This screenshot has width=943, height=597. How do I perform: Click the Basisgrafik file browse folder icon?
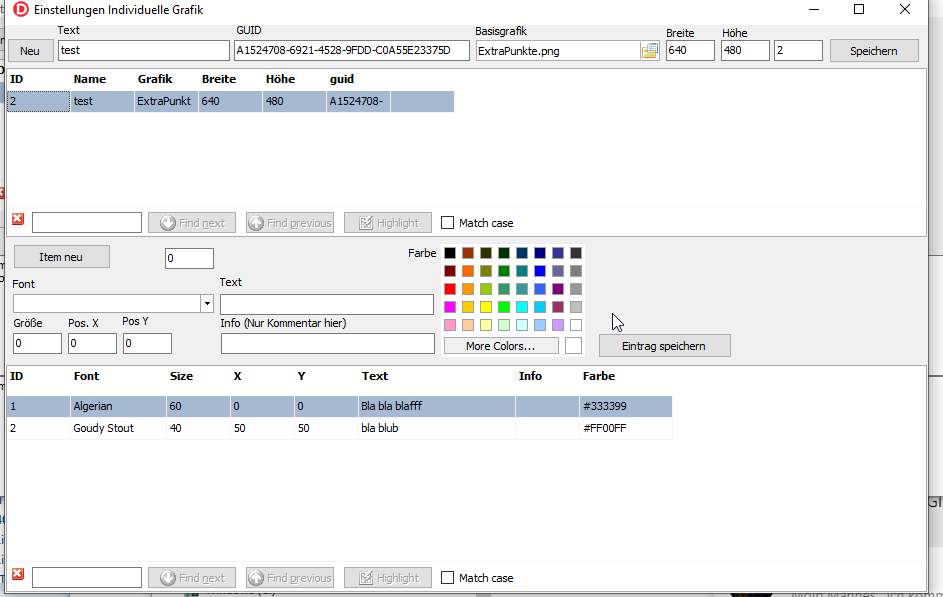coord(649,51)
